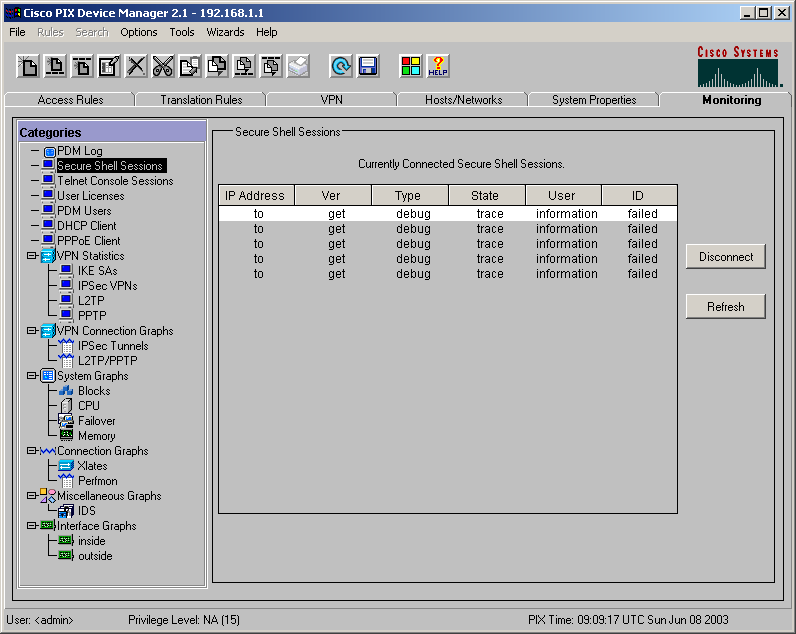Click the Paste Before toolbar icon
Image resolution: width=796 pixels, height=634 pixels.
coord(244,66)
